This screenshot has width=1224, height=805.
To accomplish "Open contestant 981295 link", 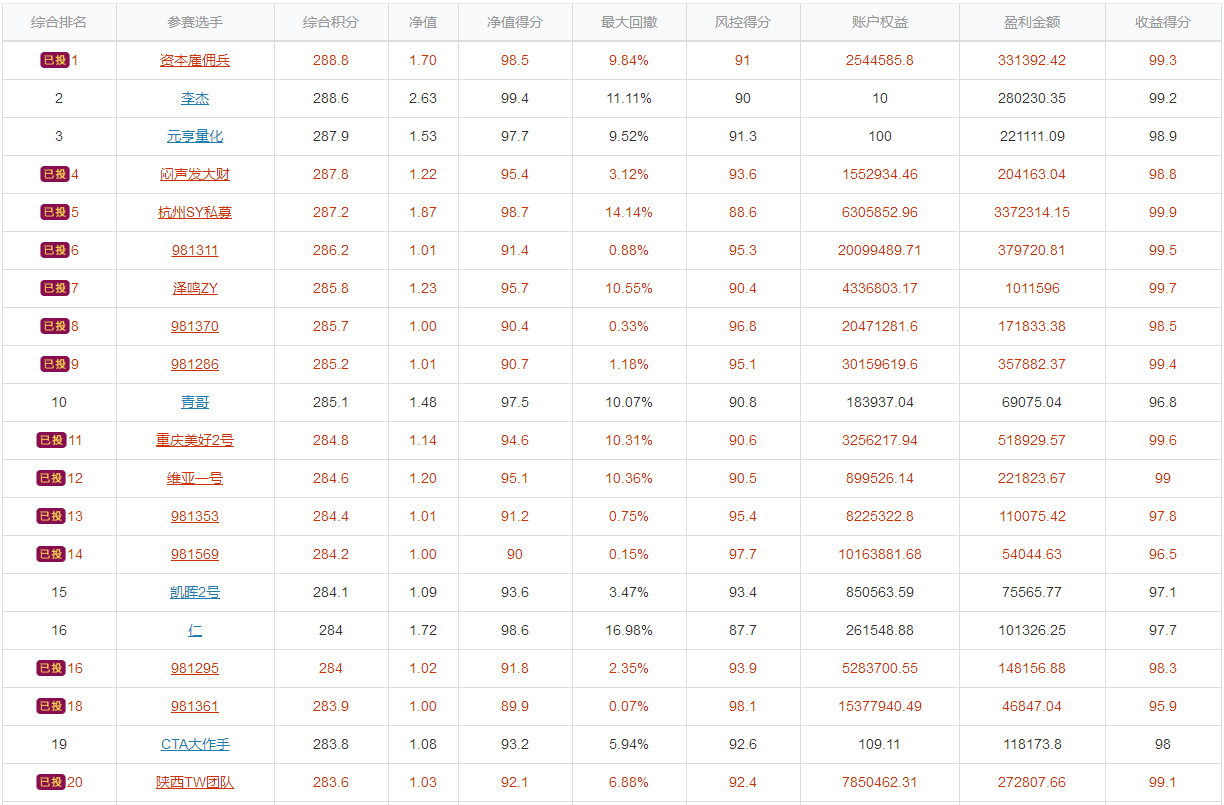I will (x=195, y=668).
